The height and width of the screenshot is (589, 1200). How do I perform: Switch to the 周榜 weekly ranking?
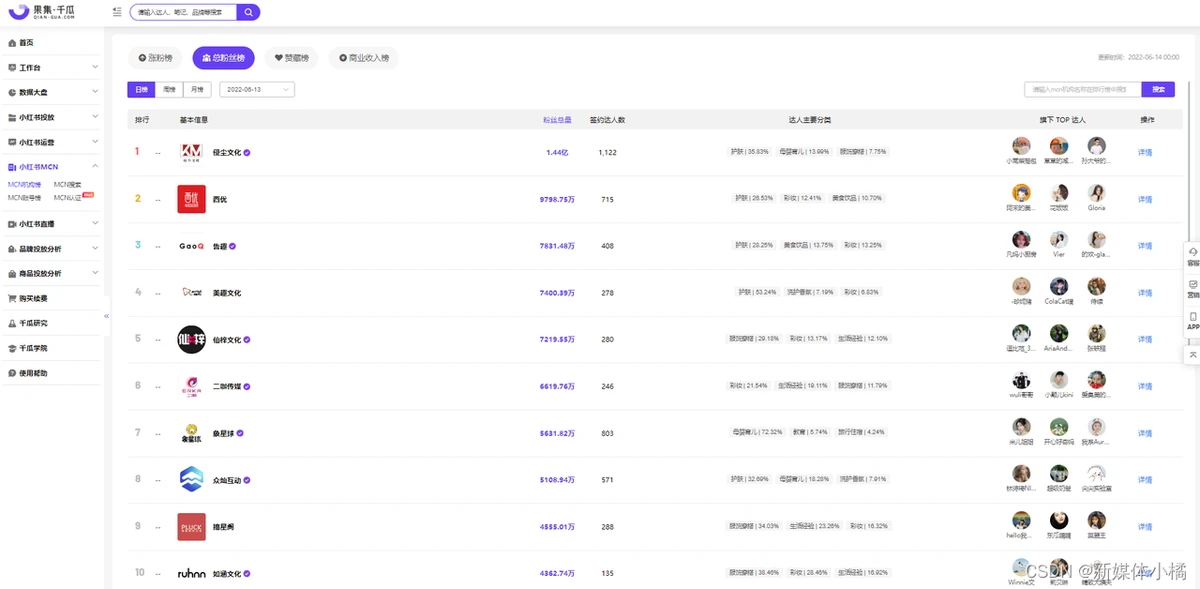coord(169,90)
